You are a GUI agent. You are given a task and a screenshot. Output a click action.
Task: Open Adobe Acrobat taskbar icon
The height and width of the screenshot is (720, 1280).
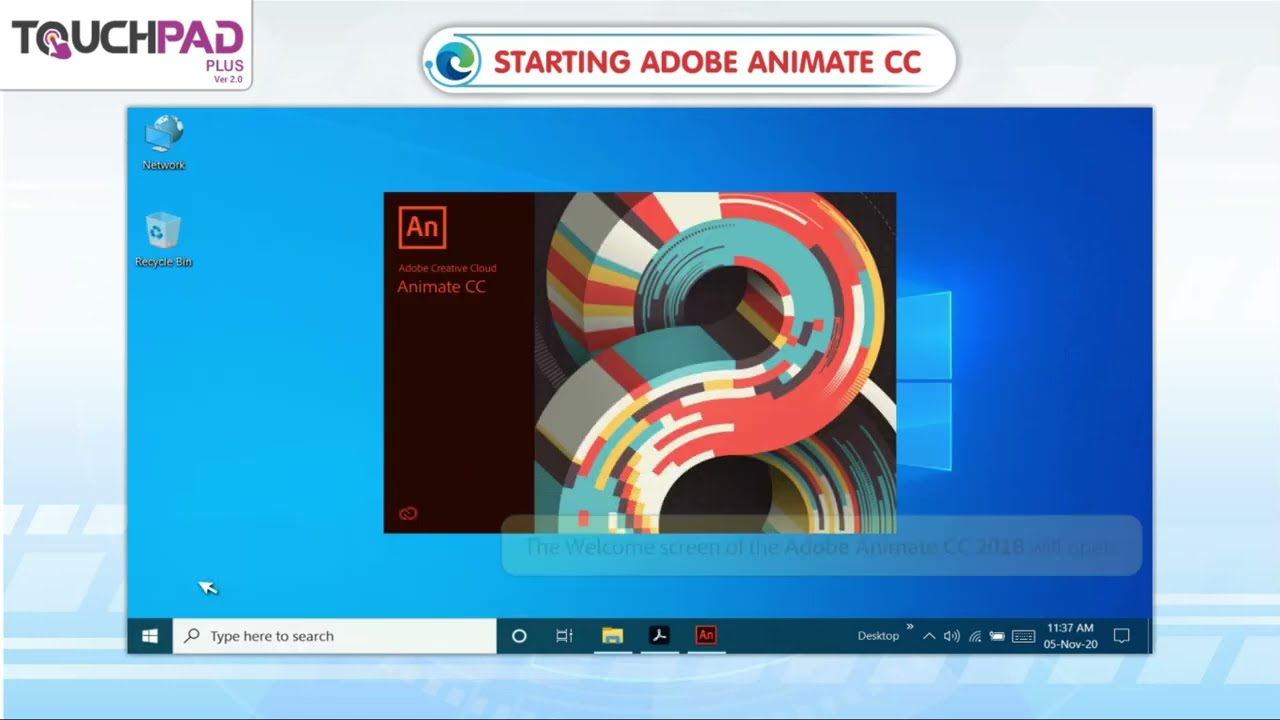pyautogui.click(x=659, y=636)
